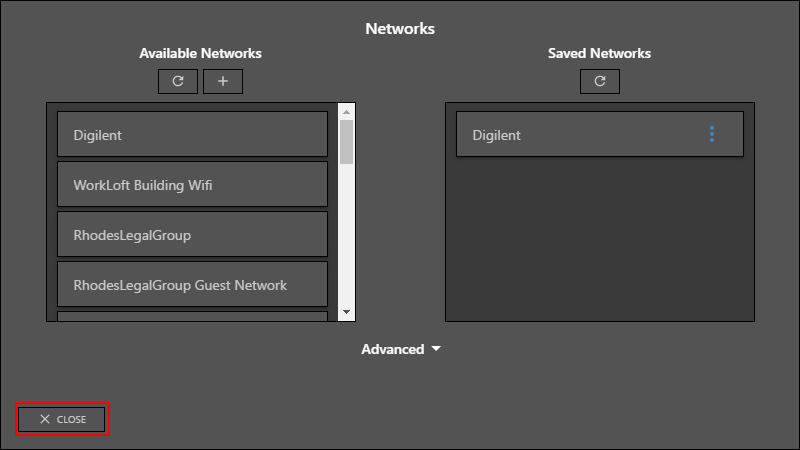The width and height of the screenshot is (800, 450).
Task: Expand the Advanced section
Action: point(401,349)
